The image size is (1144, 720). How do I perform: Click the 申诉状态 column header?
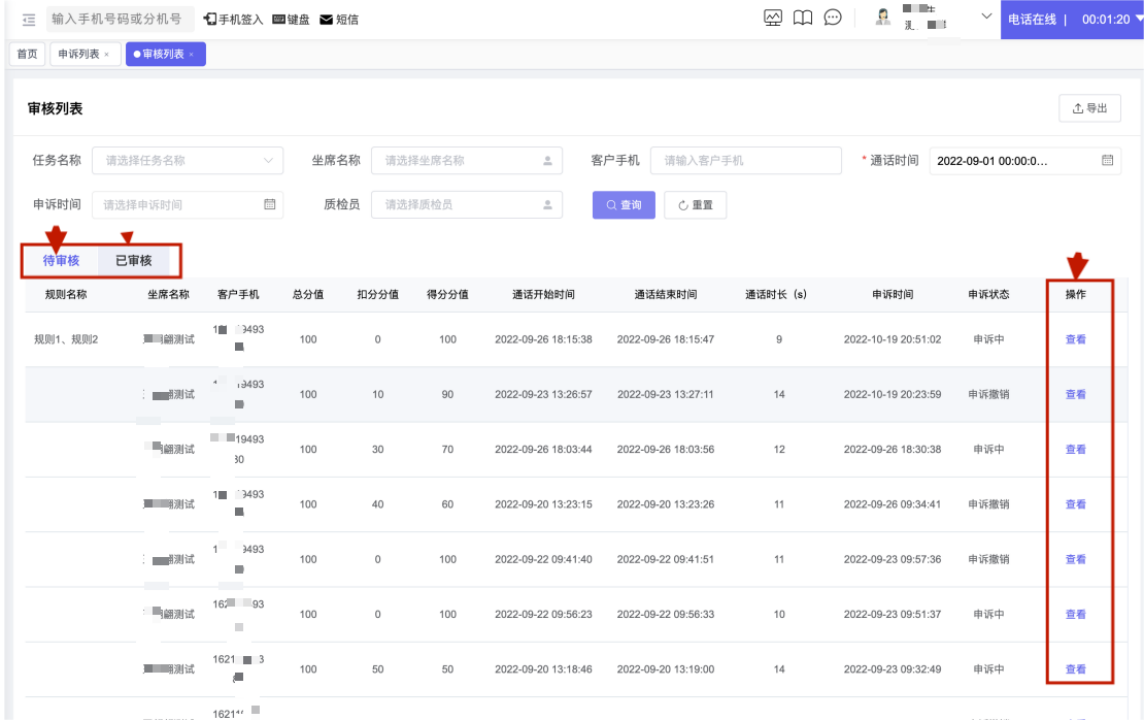pyautogui.click(x=989, y=295)
